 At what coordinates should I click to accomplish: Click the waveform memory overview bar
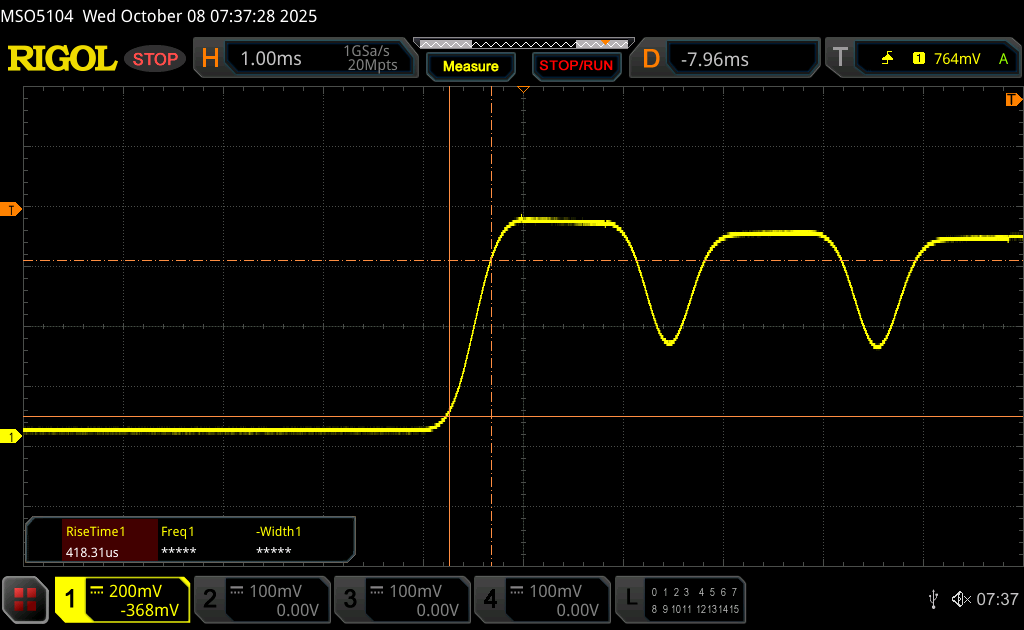(520, 43)
